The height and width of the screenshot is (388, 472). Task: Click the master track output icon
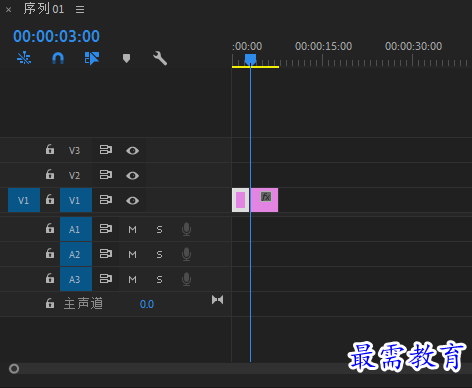217,300
